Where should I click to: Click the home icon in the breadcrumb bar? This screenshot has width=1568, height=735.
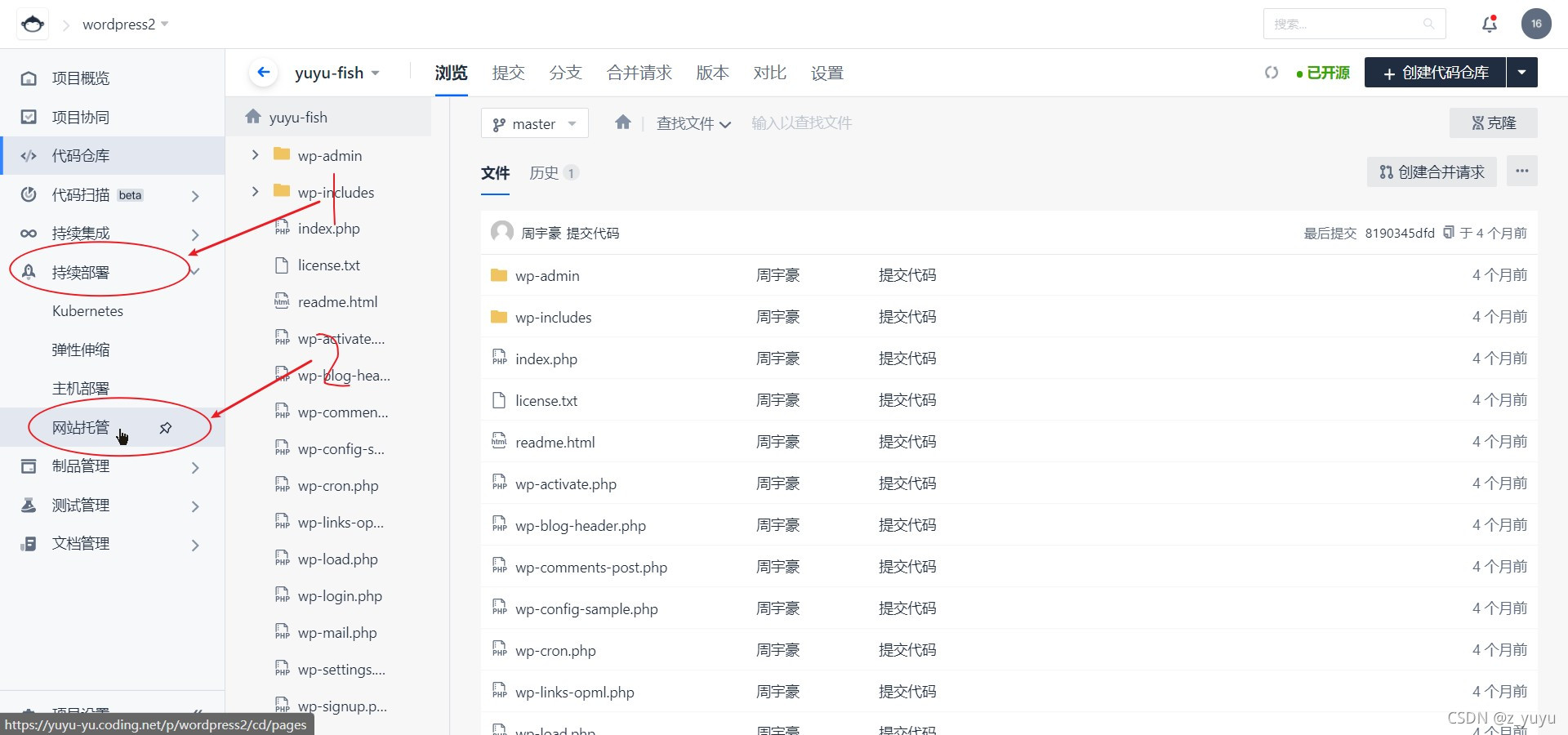point(623,122)
